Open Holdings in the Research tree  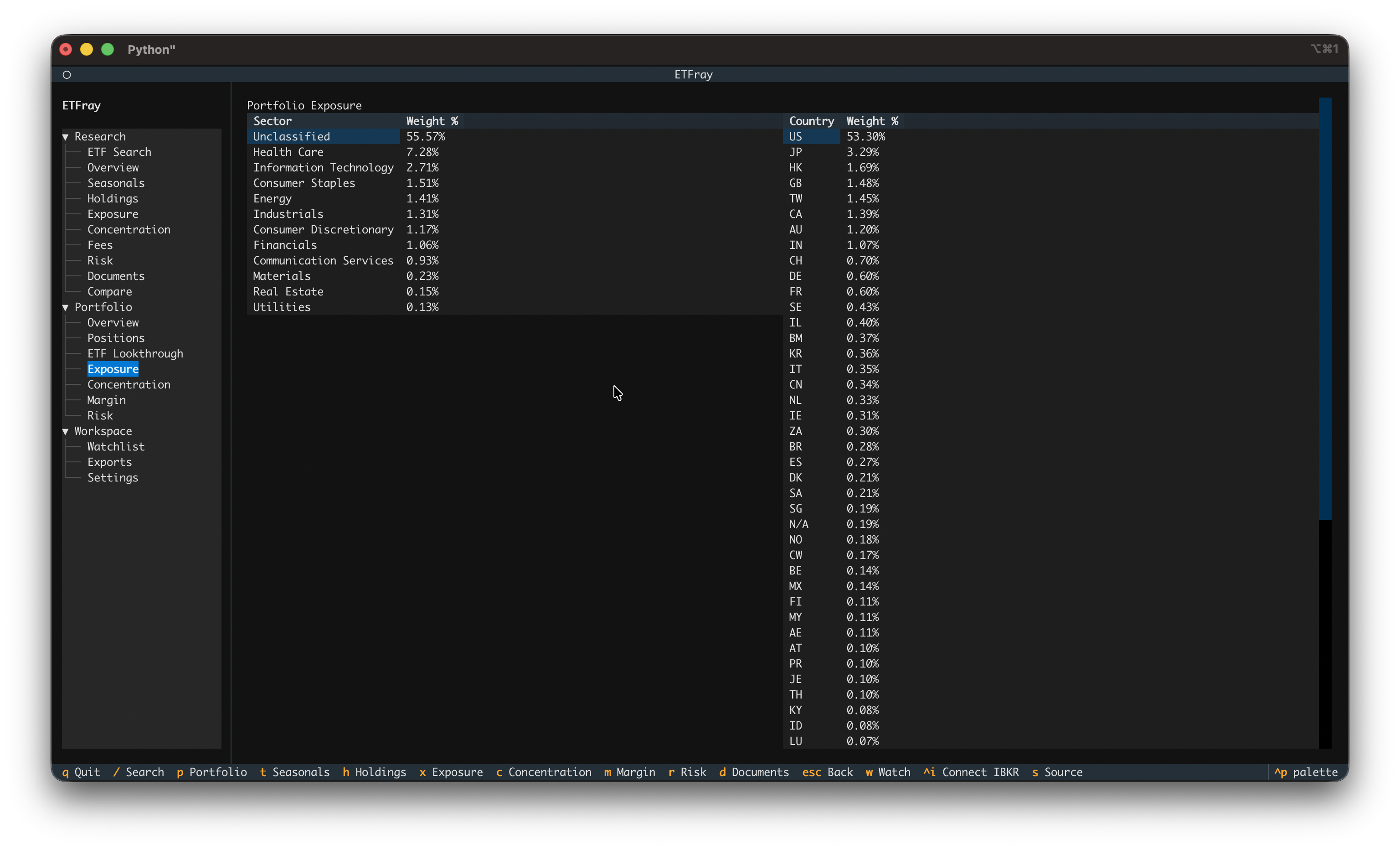click(x=113, y=198)
